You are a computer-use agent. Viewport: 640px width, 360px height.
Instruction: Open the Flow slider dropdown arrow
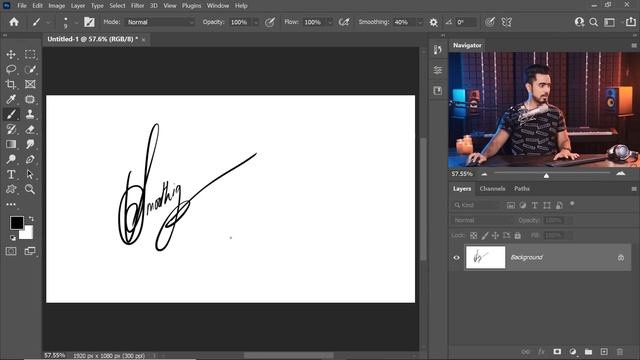[x=330, y=22]
